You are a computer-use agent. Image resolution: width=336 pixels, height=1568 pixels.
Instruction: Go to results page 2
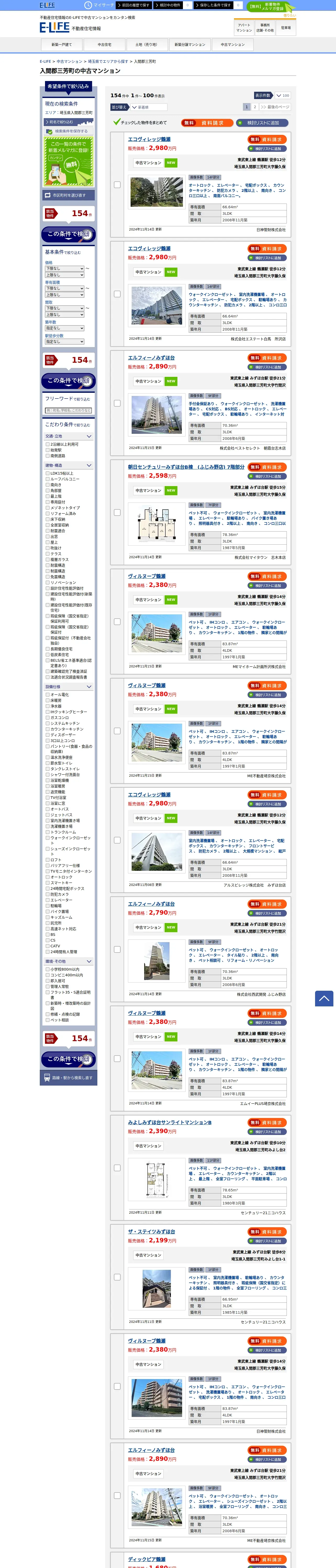coord(255,107)
